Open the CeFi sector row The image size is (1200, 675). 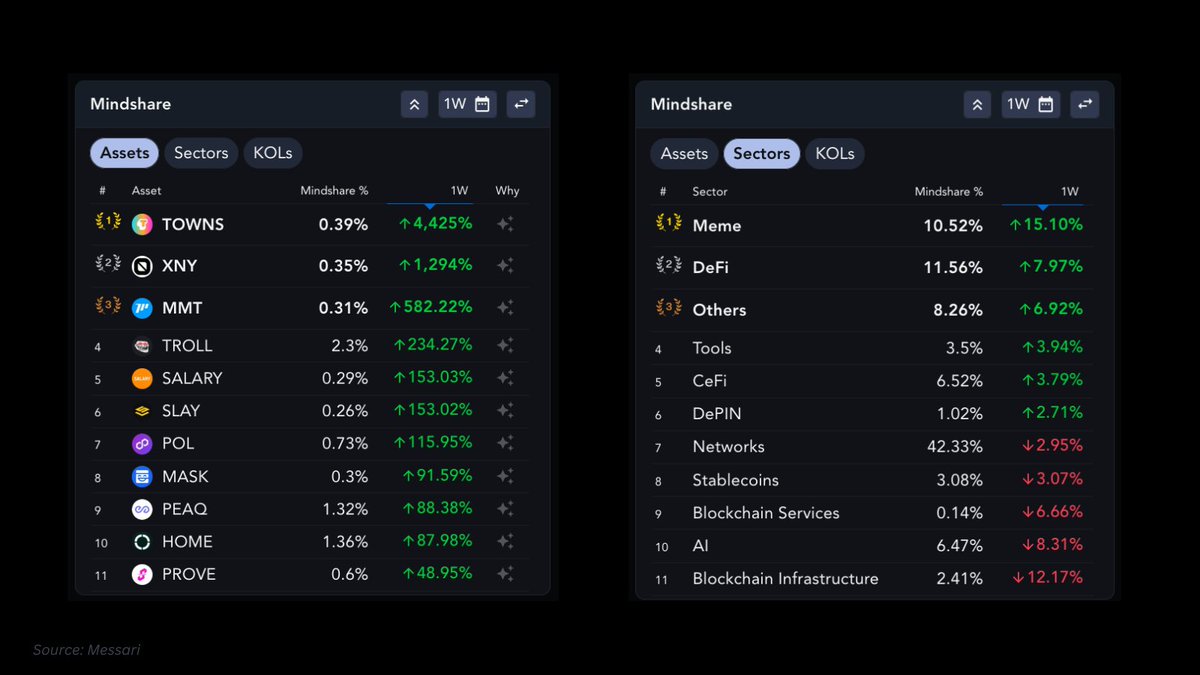pyautogui.click(x=872, y=381)
